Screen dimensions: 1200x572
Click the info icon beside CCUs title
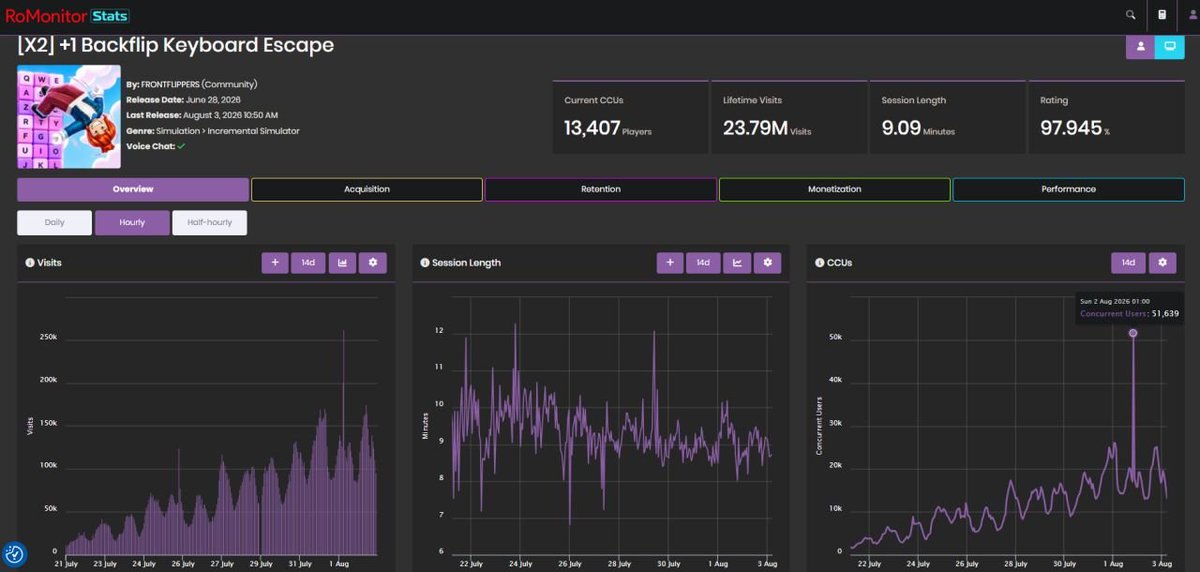(x=819, y=263)
